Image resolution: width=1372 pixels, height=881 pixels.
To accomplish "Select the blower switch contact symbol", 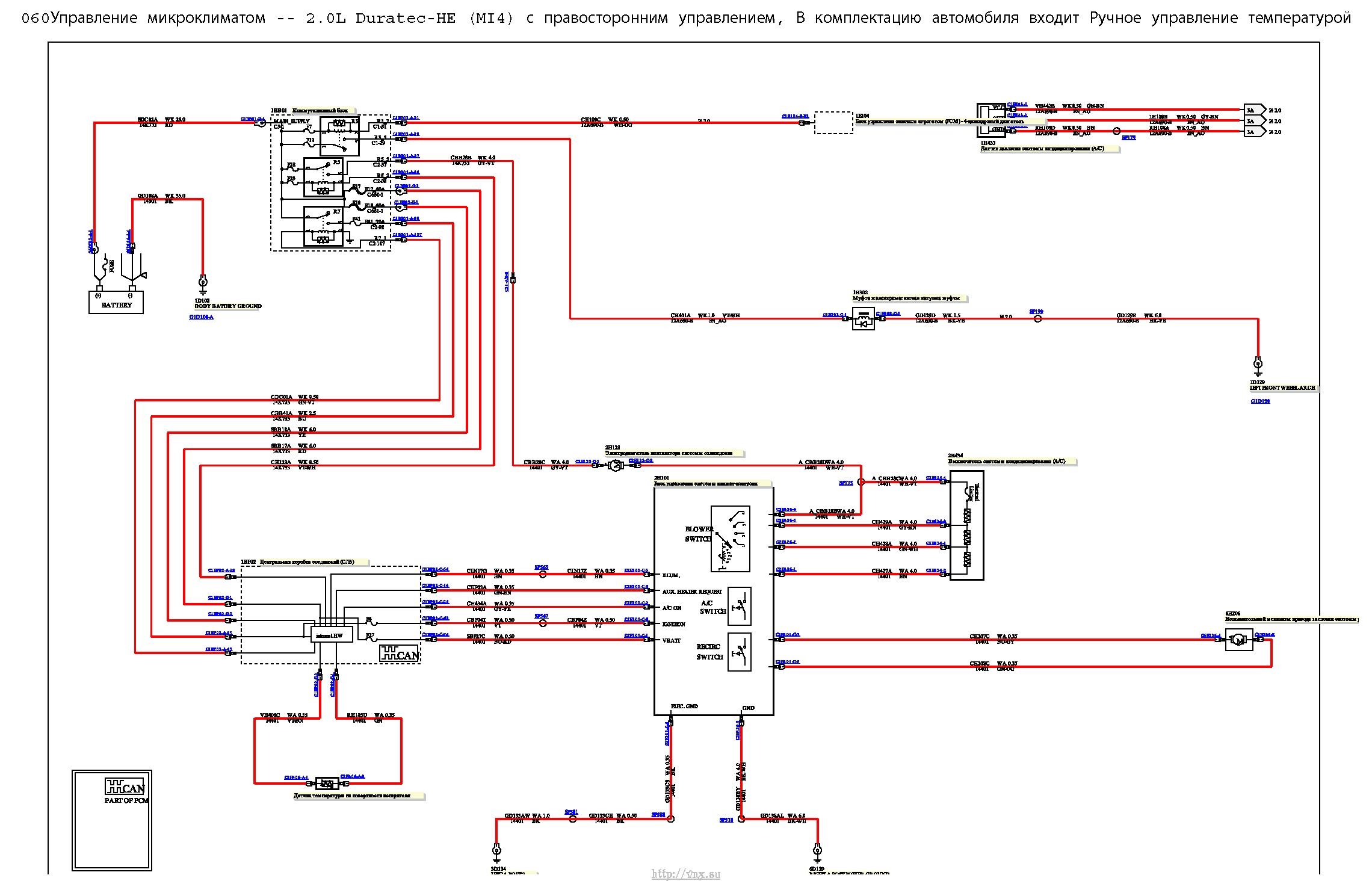I will [731, 539].
